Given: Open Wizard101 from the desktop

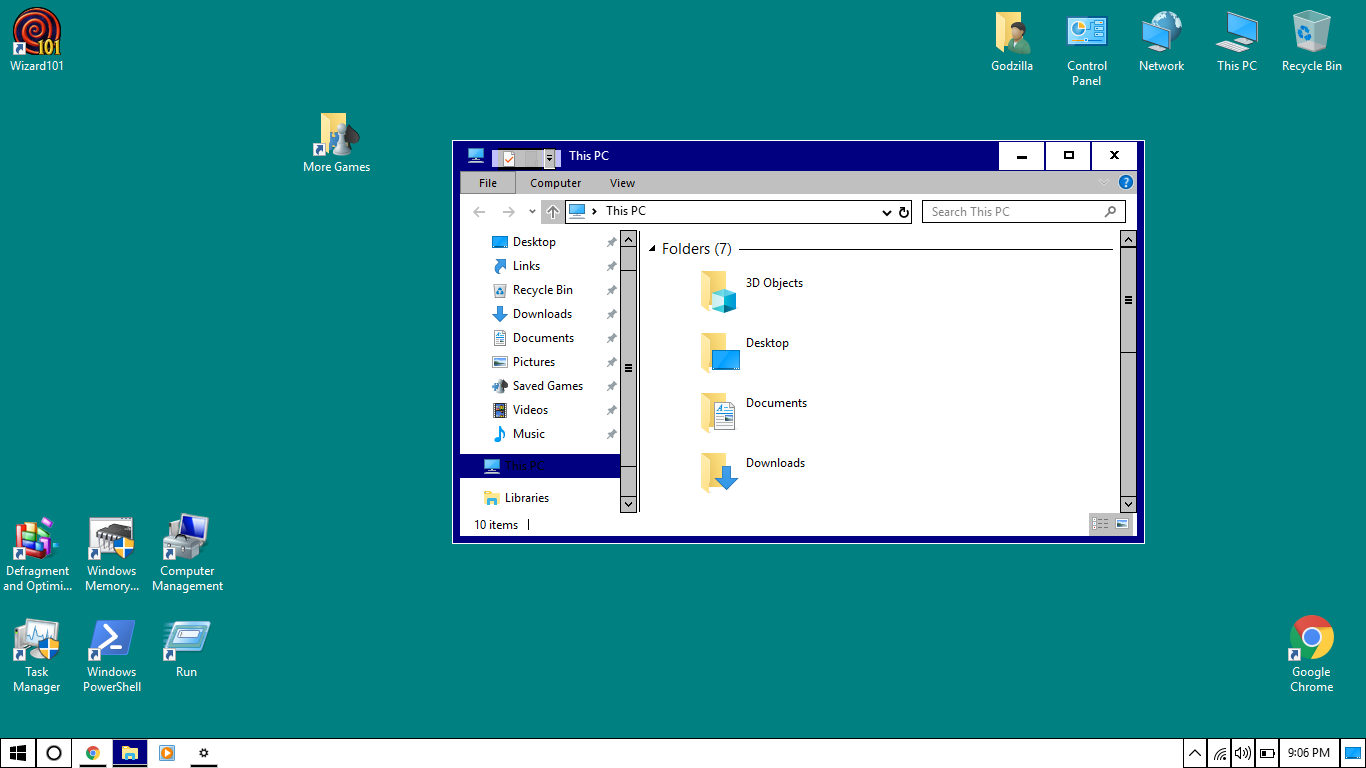Looking at the screenshot, I should [x=36, y=37].
